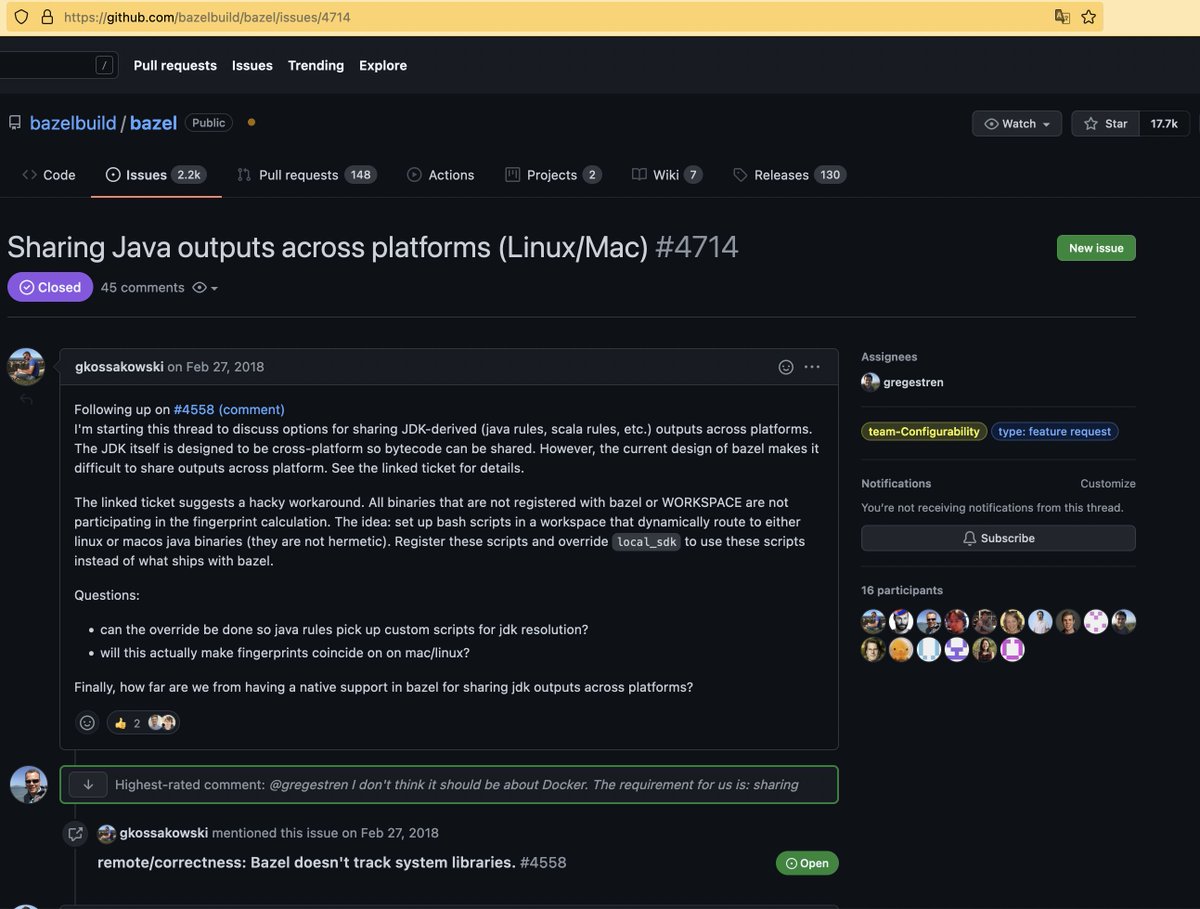This screenshot has width=1200, height=909.
Task: Switch to the Wiki tab
Action: click(x=667, y=175)
